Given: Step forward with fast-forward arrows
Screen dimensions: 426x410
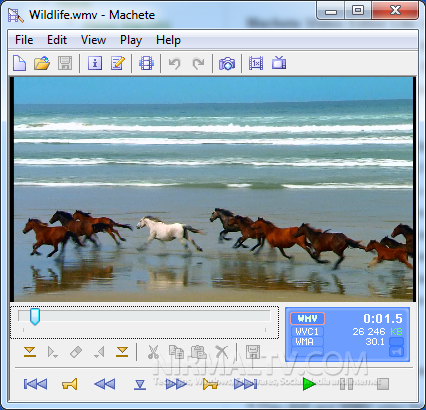Looking at the screenshot, I should point(176,384).
